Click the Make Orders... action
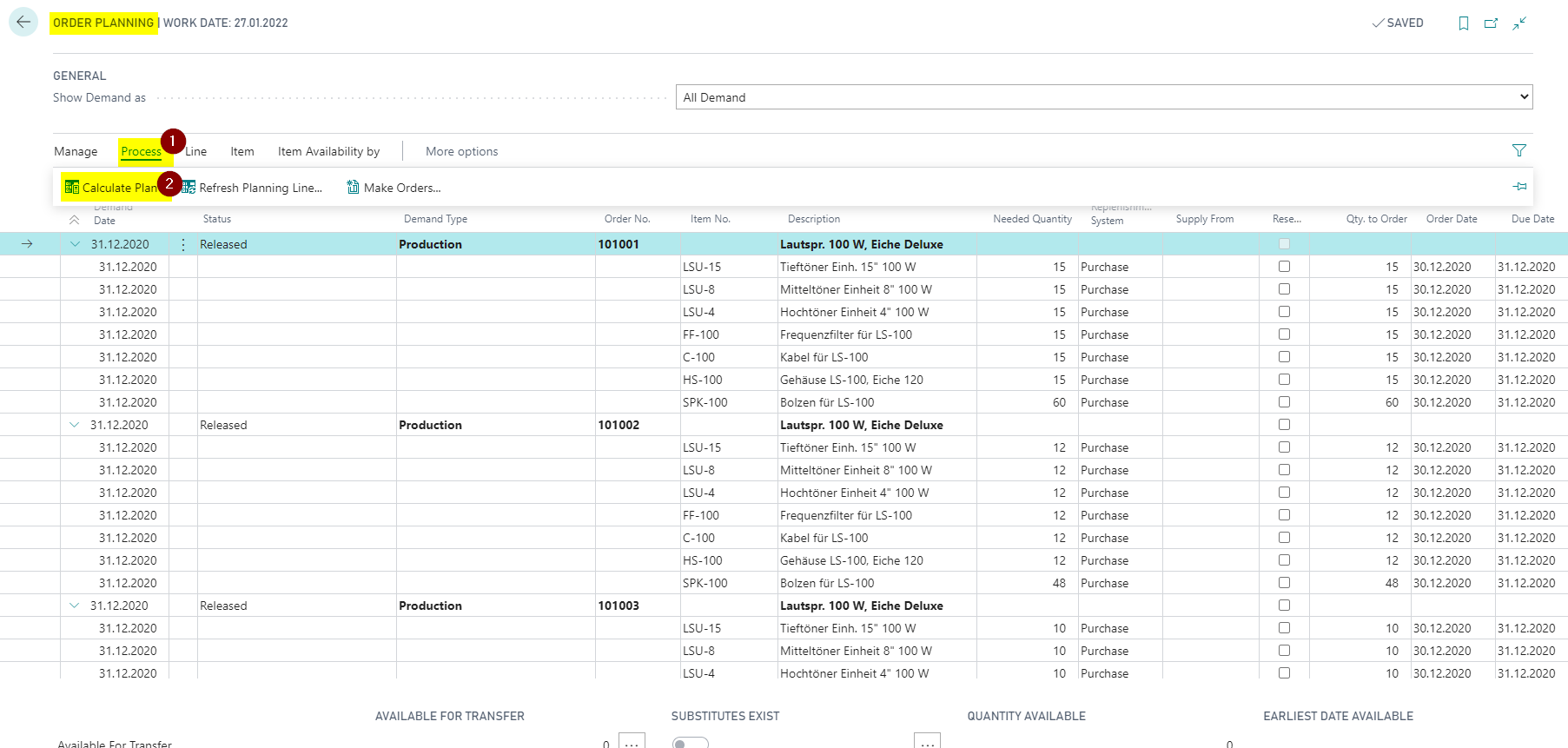 [x=394, y=188]
